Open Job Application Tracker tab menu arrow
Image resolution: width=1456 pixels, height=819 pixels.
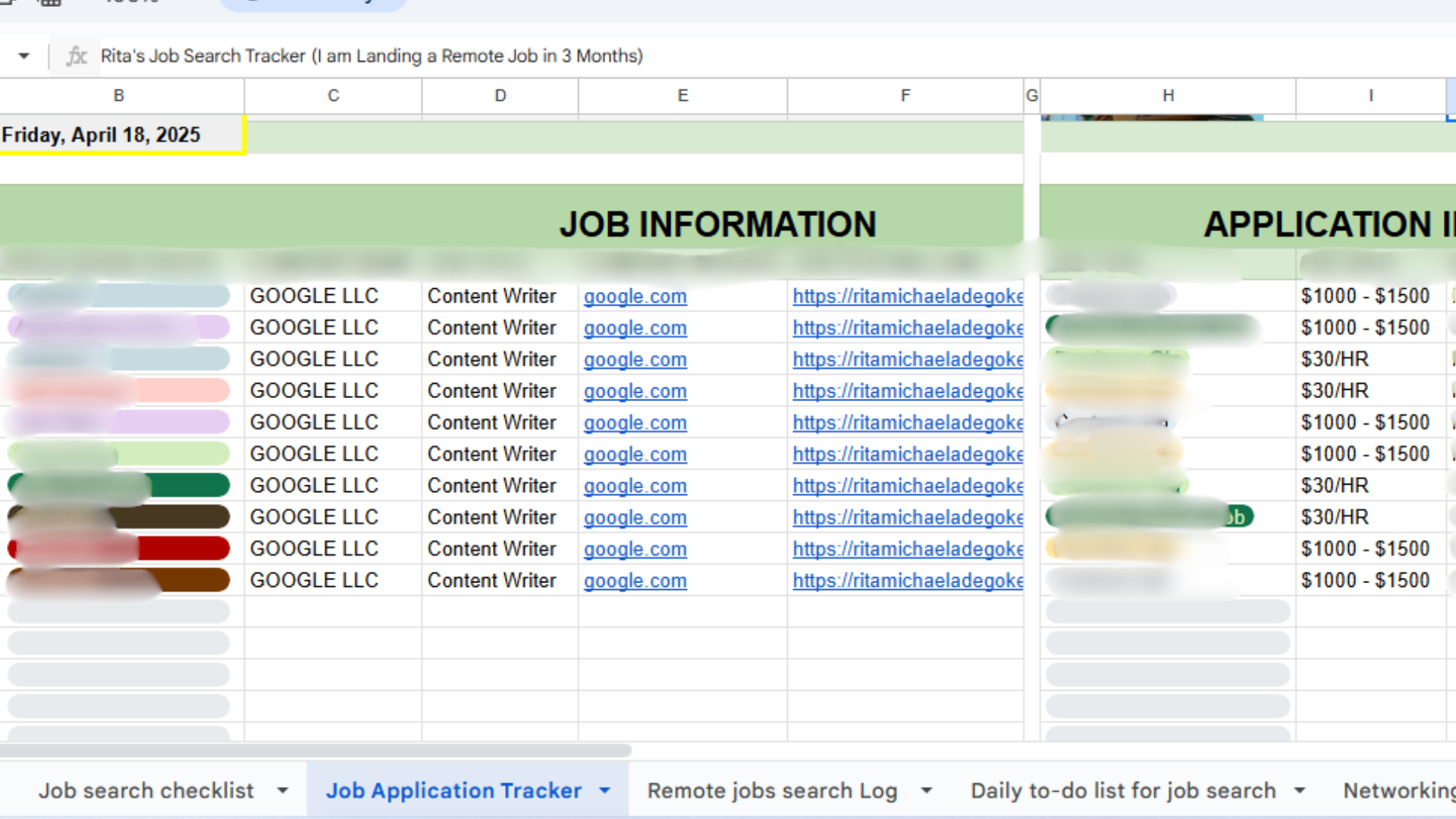point(604,791)
